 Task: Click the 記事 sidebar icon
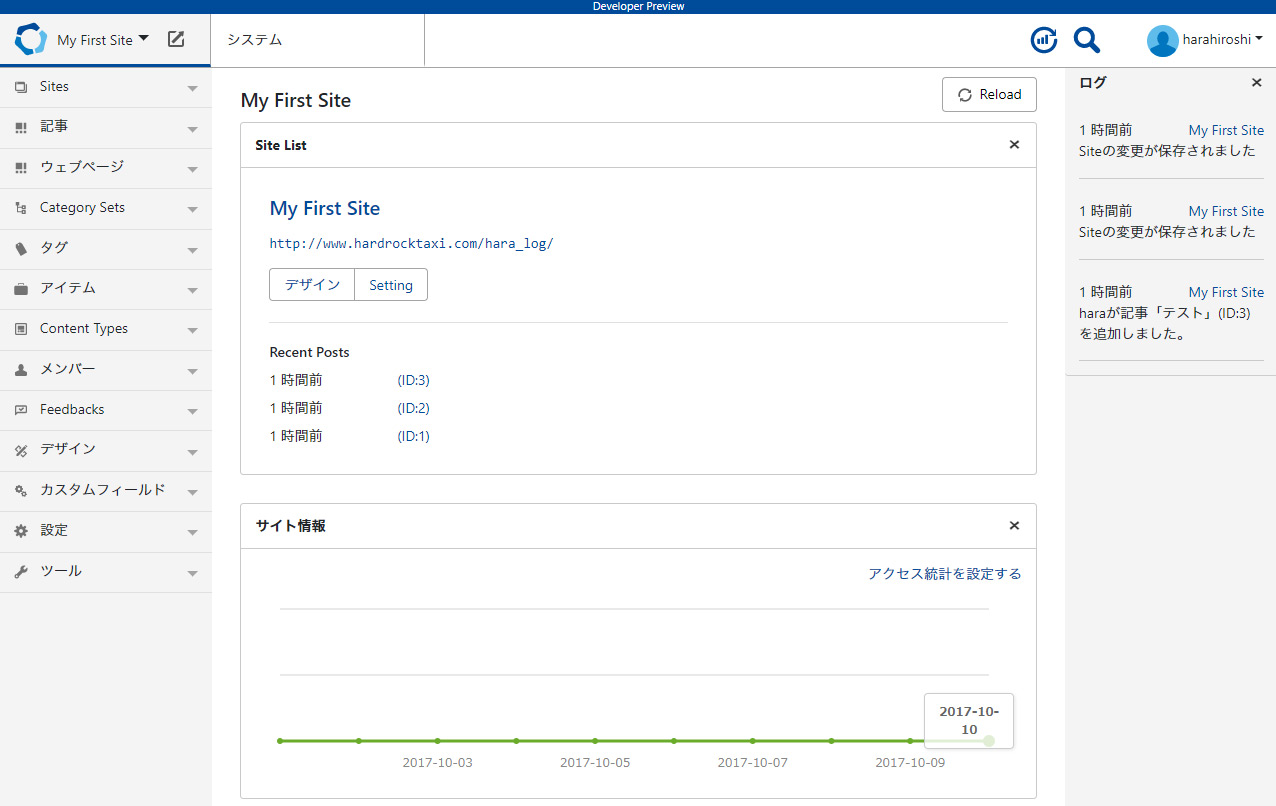coord(21,128)
